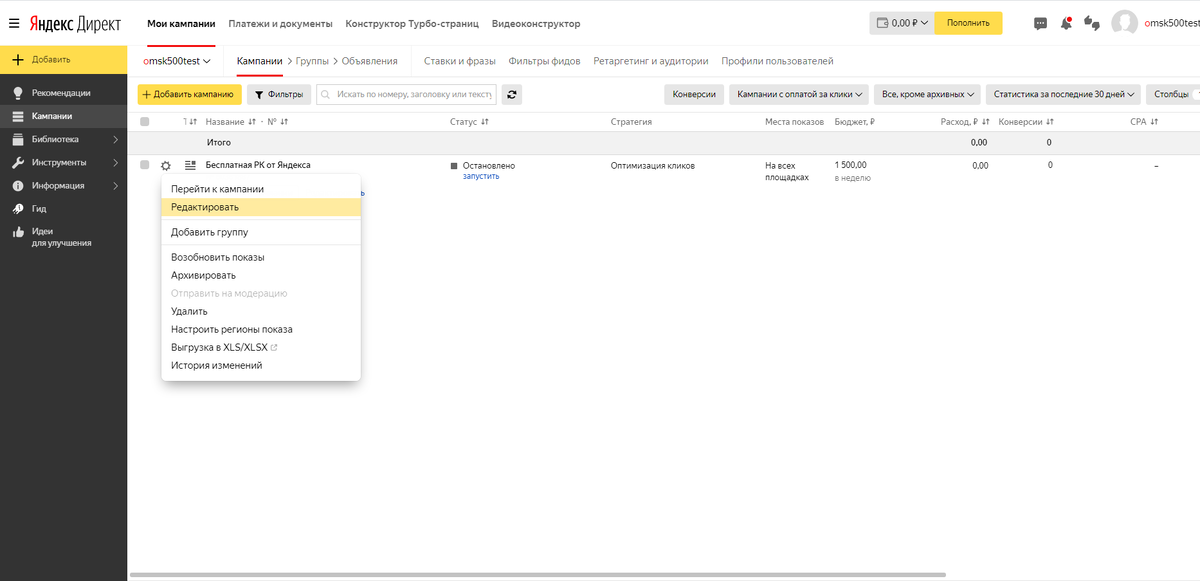Expand the Библиотека submenu arrow
The width and height of the screenshot is (1200, 581).
[116, 139]
